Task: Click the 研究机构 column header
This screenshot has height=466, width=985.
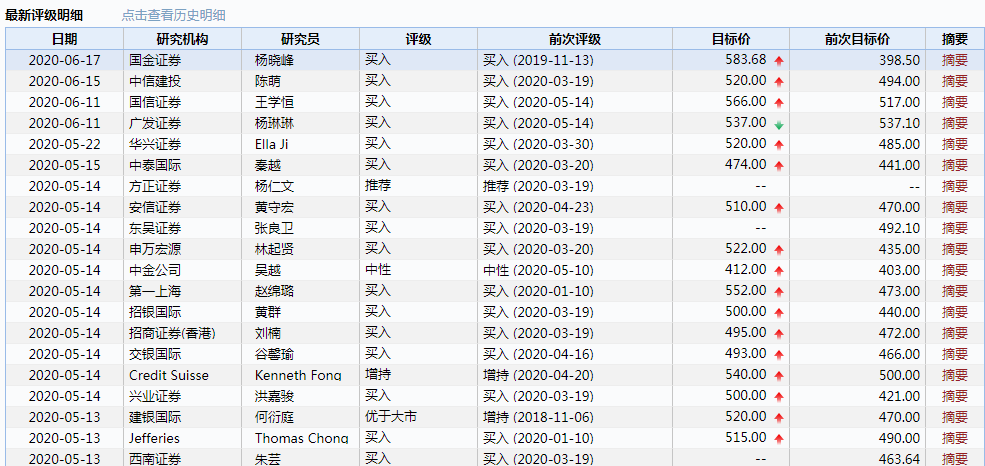Action: pos(182,39)
